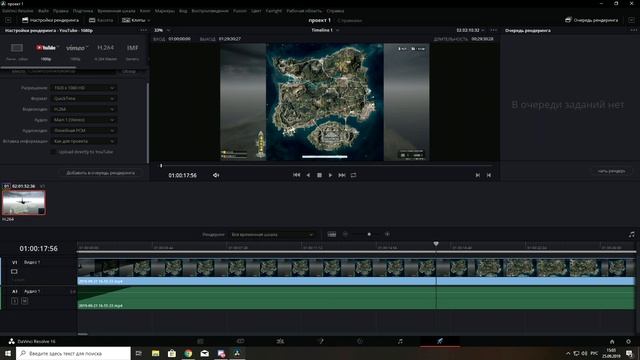Mute the viewer audio speaker icon
Image resolution: width=640 pixels, height=360 pixels.
pos(216,175)
